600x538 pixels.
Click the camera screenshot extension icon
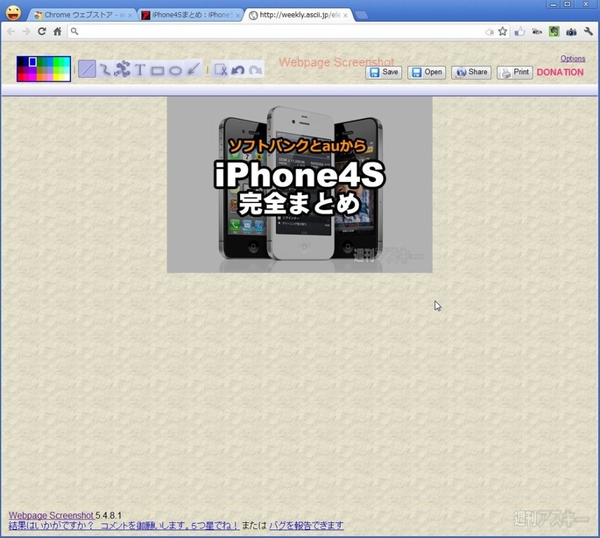571,32
